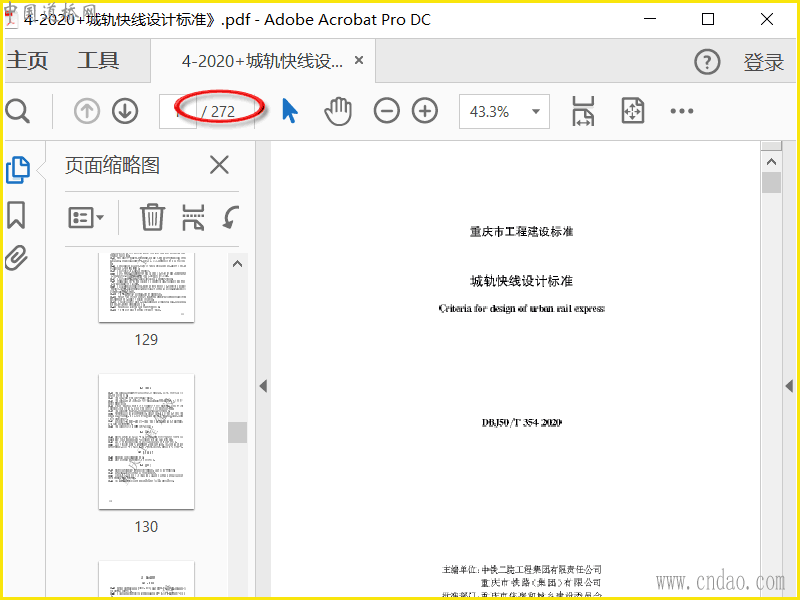Screen dimensions: 800x600
Task: Activate the selection arrow tool
Action: click(x=290, y=111)
